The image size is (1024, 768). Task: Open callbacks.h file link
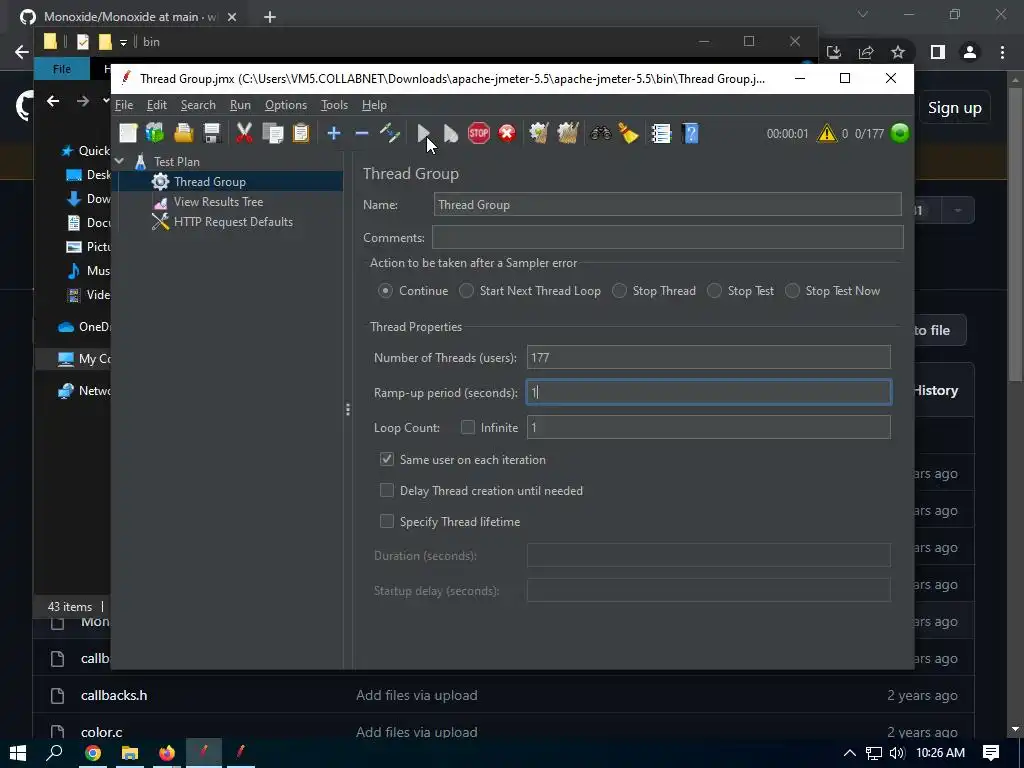coord(114,695)
